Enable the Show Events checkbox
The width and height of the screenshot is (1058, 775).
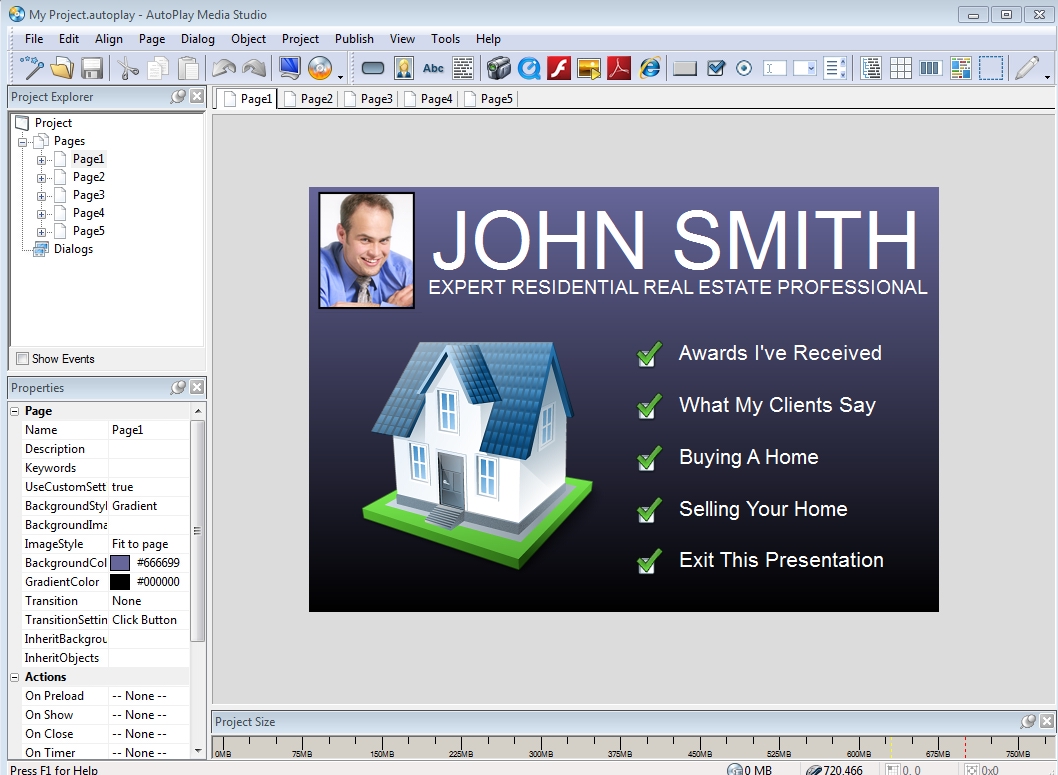[x=22, y=359]
